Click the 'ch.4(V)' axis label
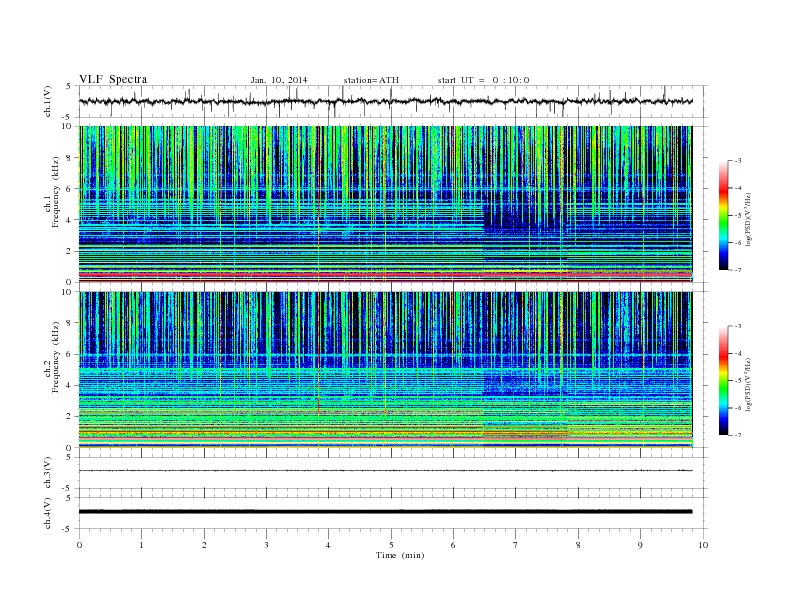Image resolution: width=792 pixels, height=612 pixels. pyautogui.click(x=48, y=513)
